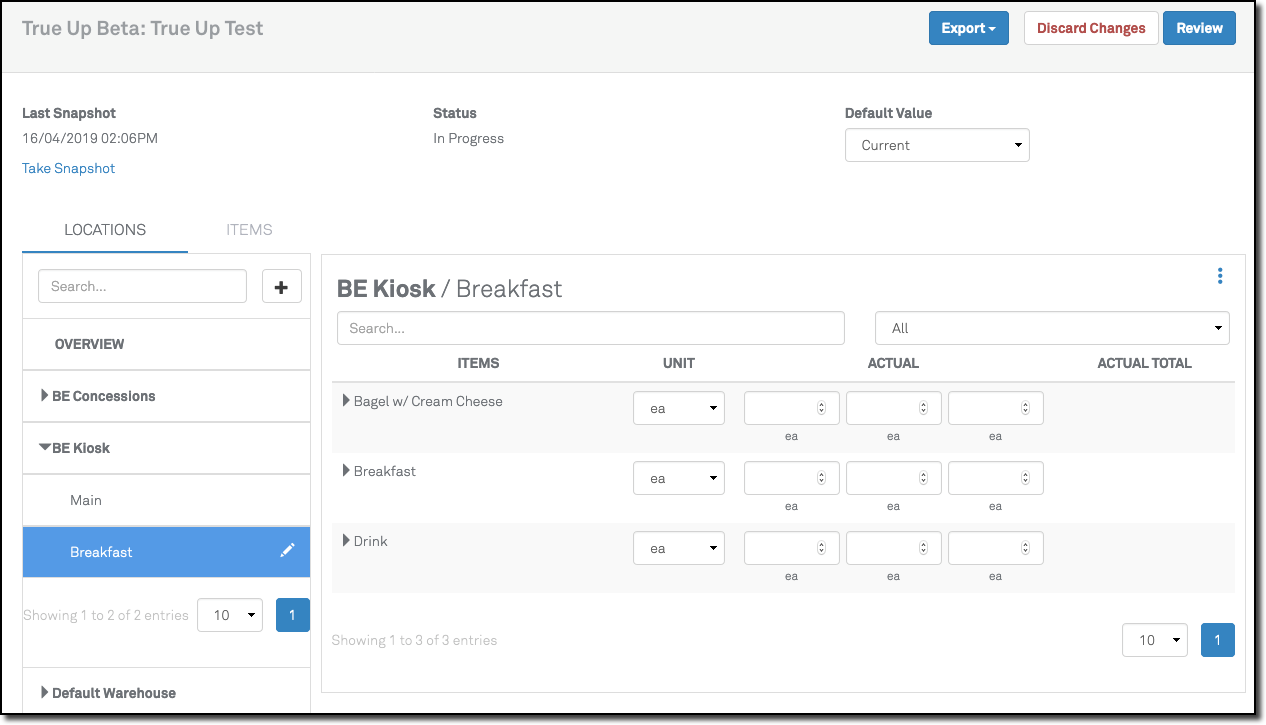Open the All filter dropdown

(1052, 328)
